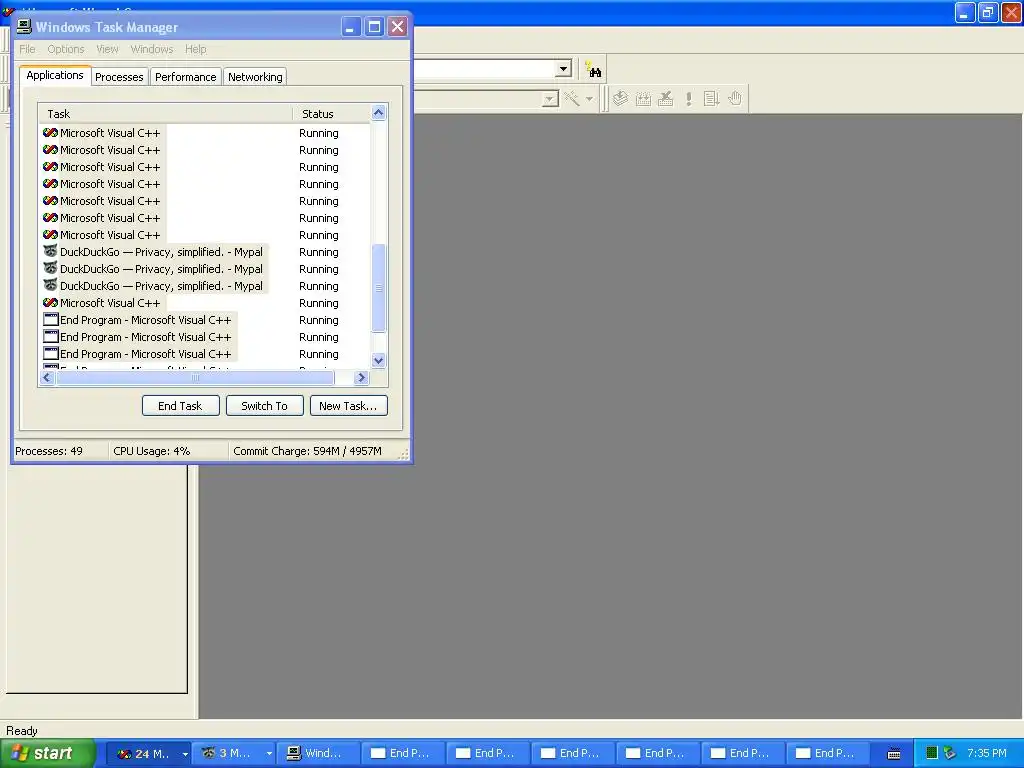The image size is (1024, 768).
Task: Click the Execute Program exclamation mark icon
Action: tap(688, 99)
